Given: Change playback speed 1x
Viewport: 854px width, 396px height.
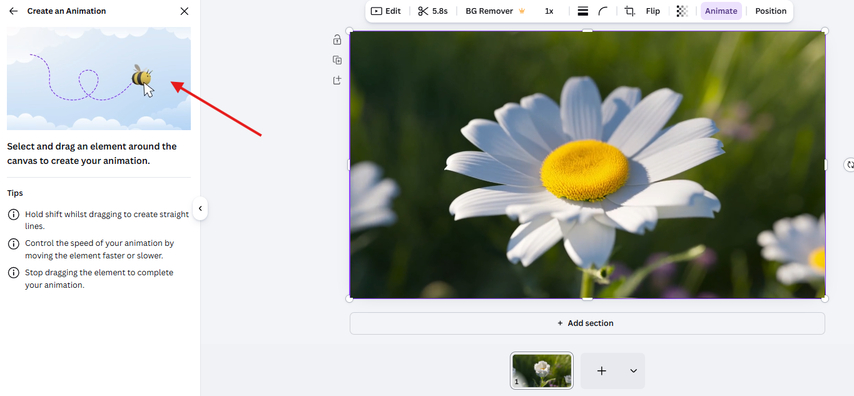Looking at the screenshot, I should pos(549,11).
